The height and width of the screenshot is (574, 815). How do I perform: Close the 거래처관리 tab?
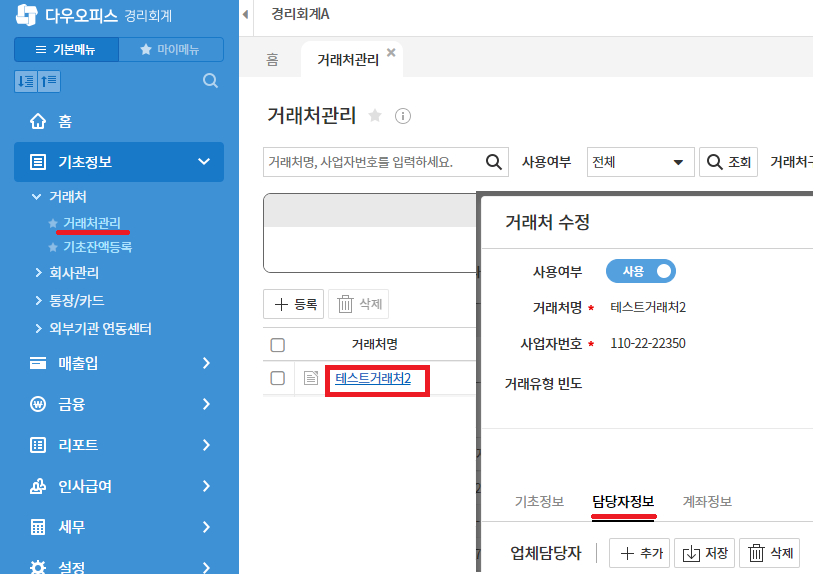[391, 53]
